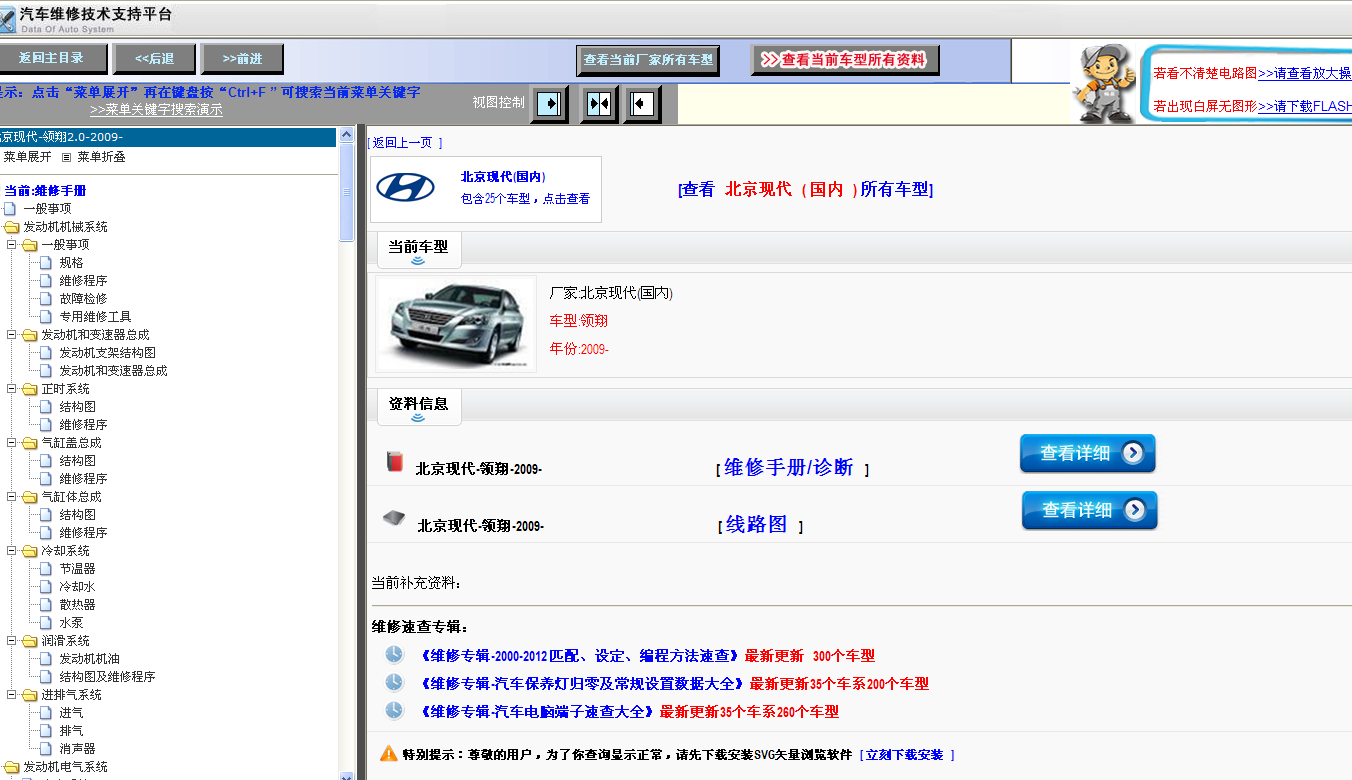
Task: Click the wrench app logo in title
Action: [x=8, y=20]
